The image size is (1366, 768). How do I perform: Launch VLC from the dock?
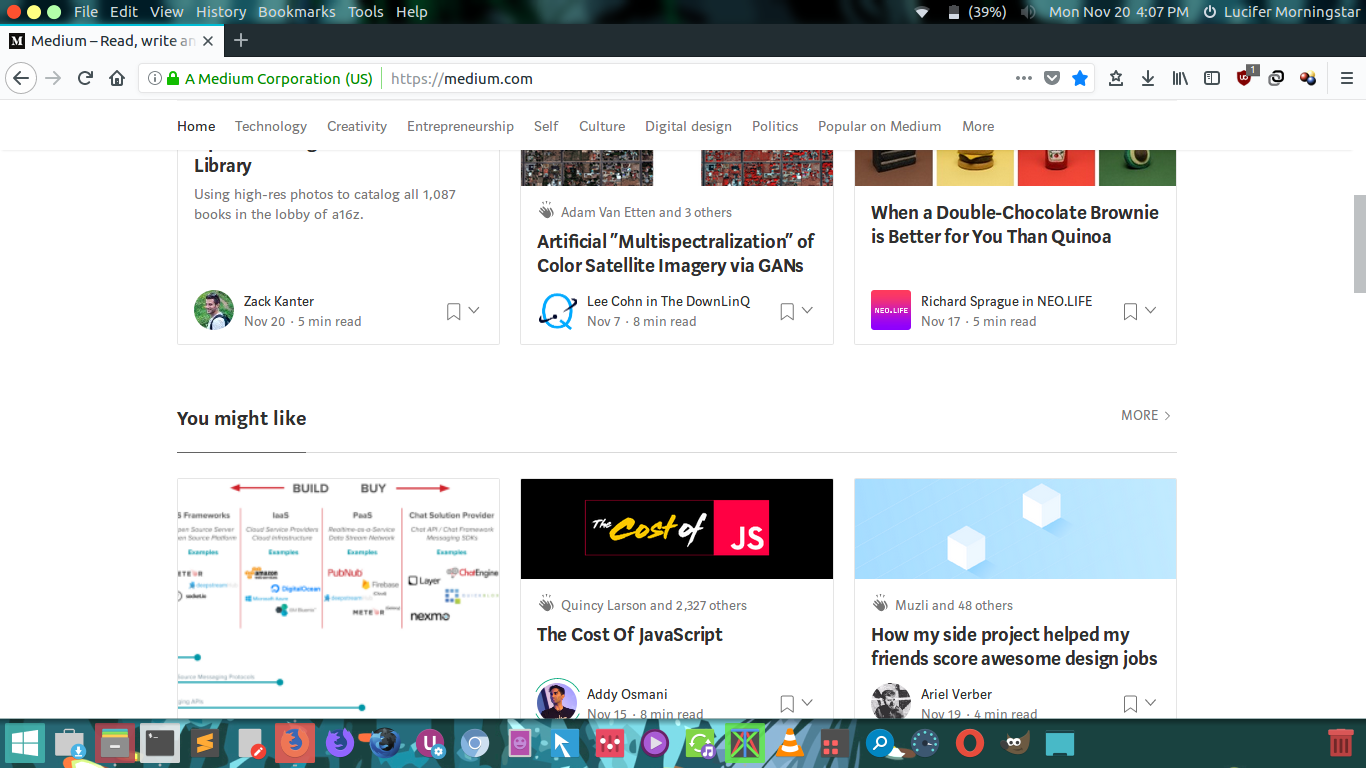[x=790, y=743]
